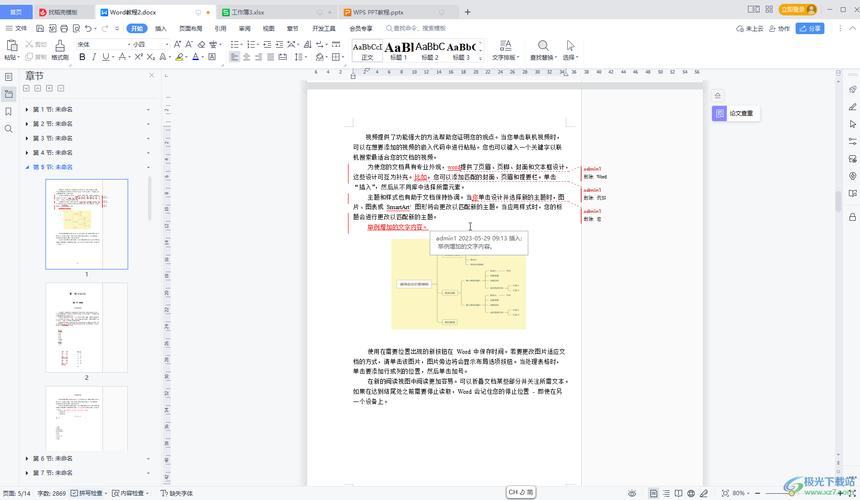This screenshot has width=860, height=500.
Task: Open the Review ribbon tab
Action: coord(245,29)
